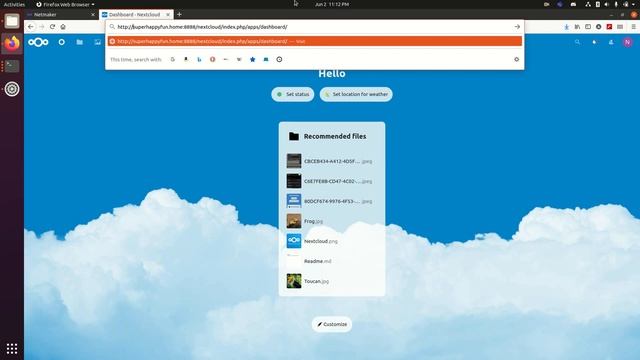Toggle Firefox sidebar view icon
Screen dimensions: 640x360
pyautogui.click(x=588, y=27)
